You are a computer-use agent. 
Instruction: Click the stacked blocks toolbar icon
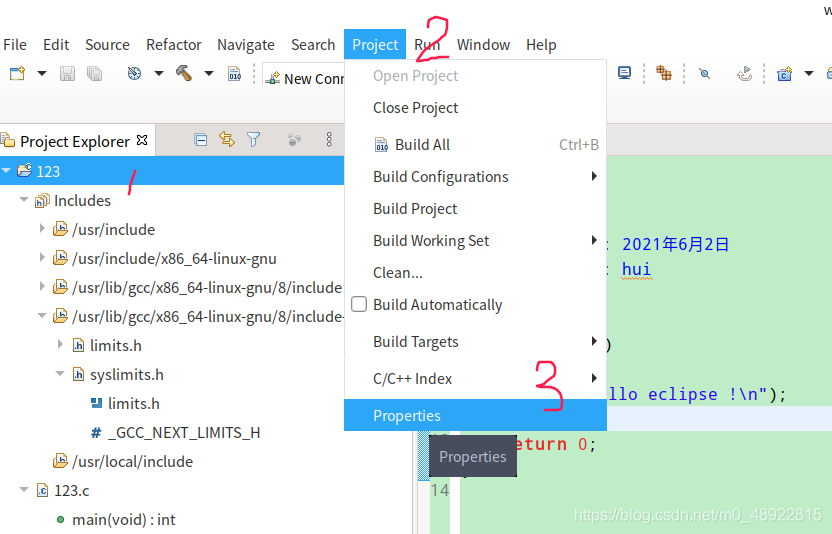click(664, 73)
